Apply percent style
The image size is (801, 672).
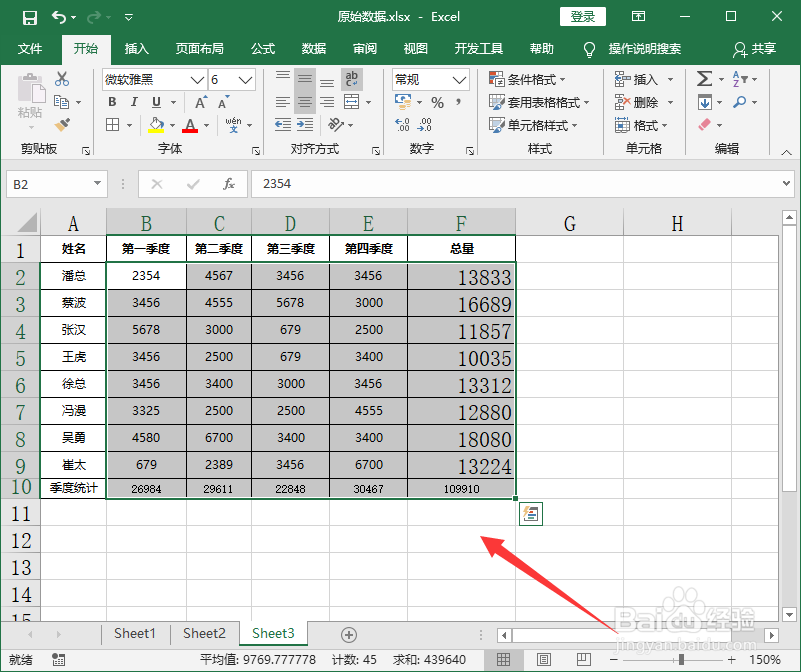pos(437,102)
